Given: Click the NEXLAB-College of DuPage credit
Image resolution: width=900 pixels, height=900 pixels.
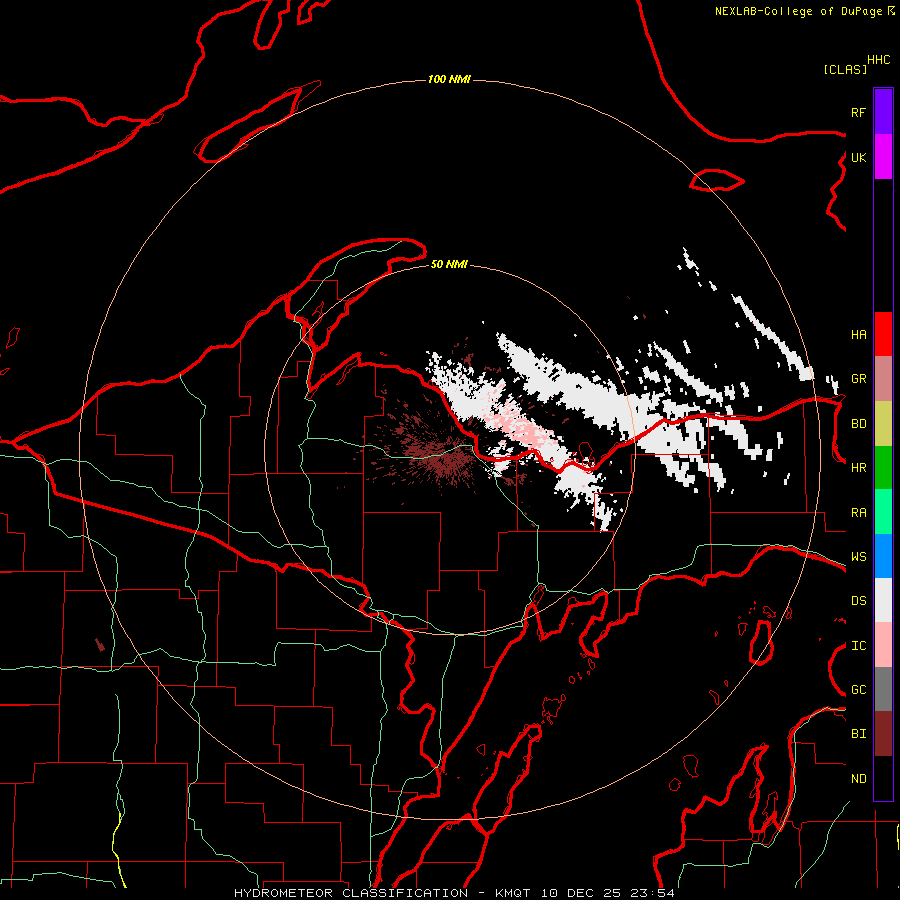Looking at the screenshot, I should click(x=804, y=11).
